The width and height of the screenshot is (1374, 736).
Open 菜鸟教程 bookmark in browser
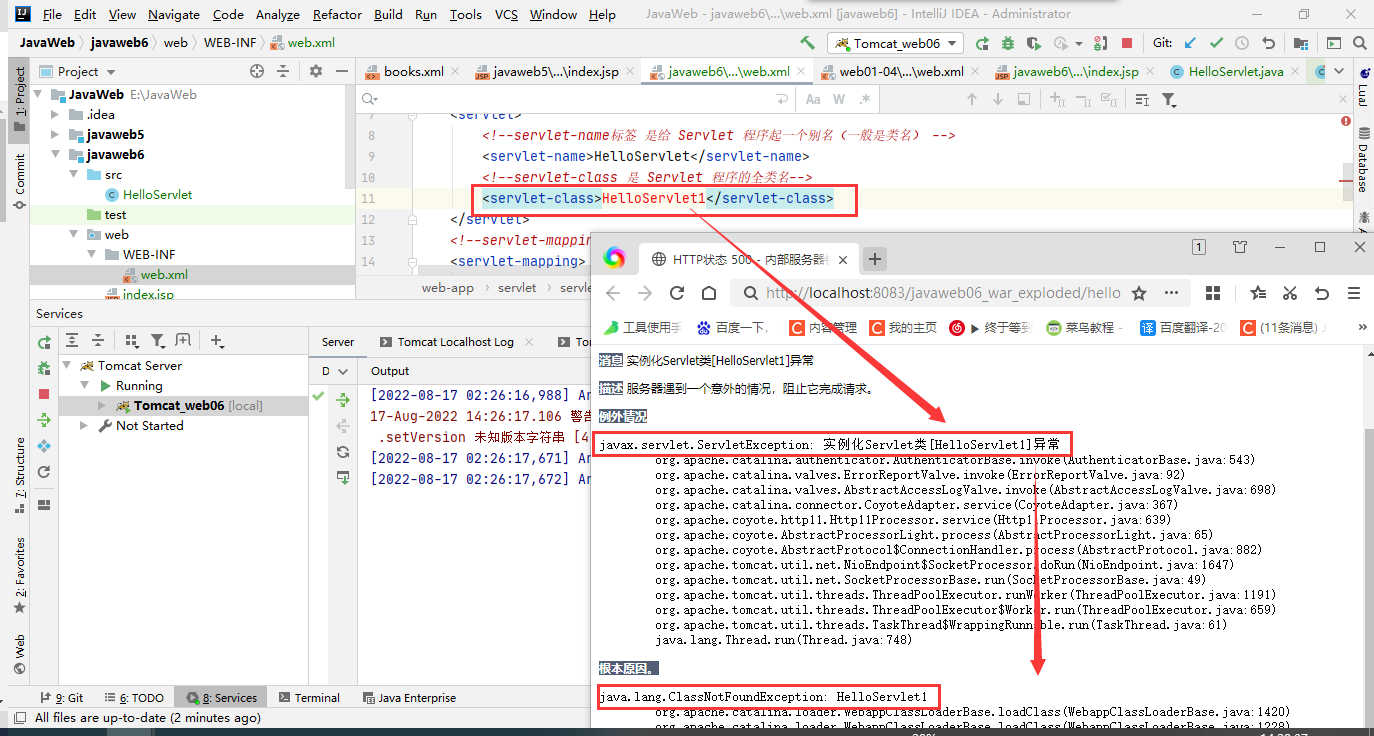[x=1084, y=328]
